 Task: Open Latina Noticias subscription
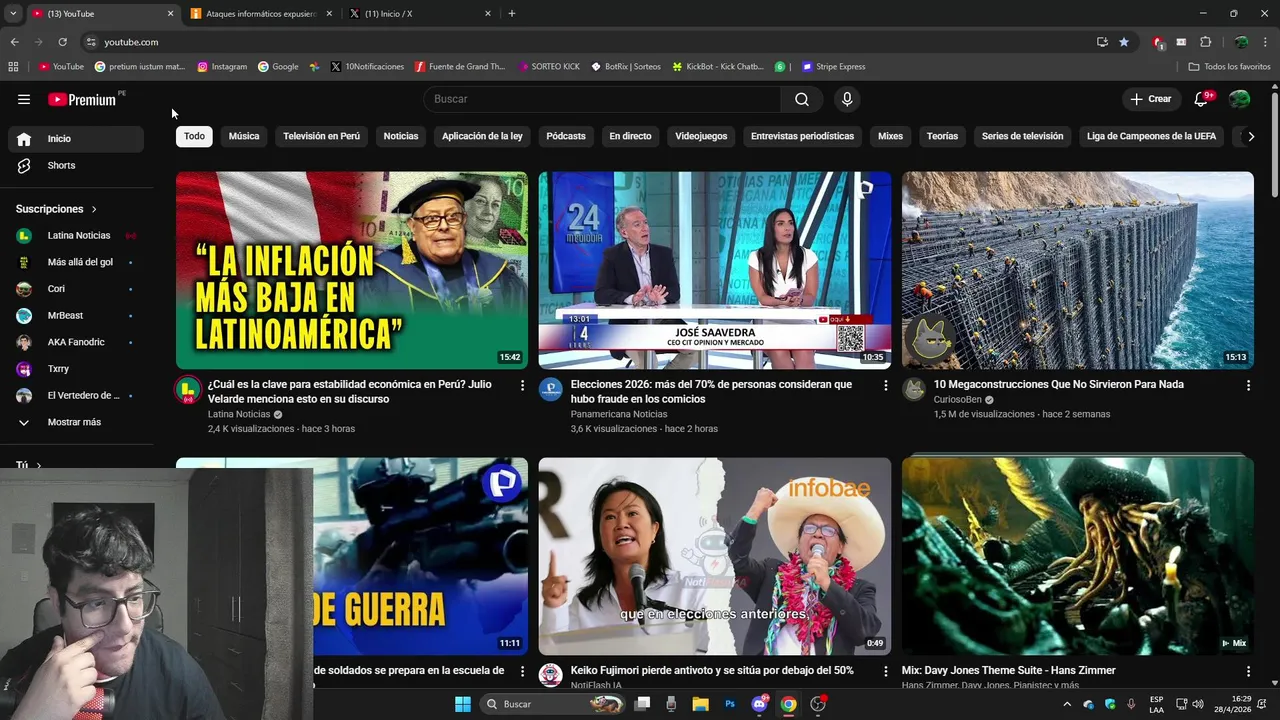tap(76, 236)
